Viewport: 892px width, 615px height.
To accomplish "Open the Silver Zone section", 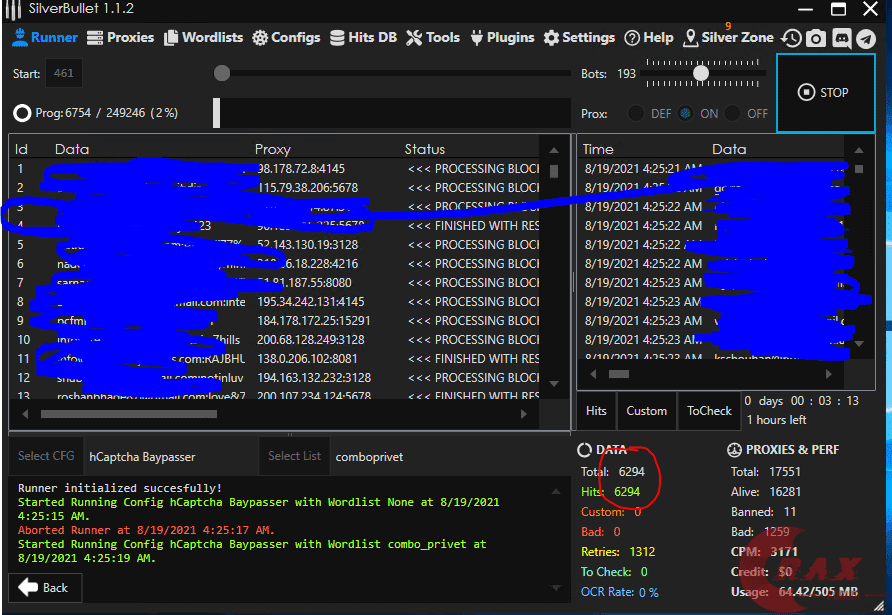I will tap(728, 38).
